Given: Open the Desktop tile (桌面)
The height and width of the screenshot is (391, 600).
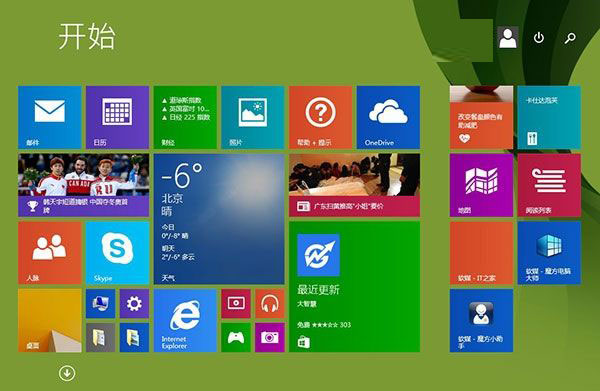Looking at the screenshot, I should pyautogui.click(x=50, y=321).
